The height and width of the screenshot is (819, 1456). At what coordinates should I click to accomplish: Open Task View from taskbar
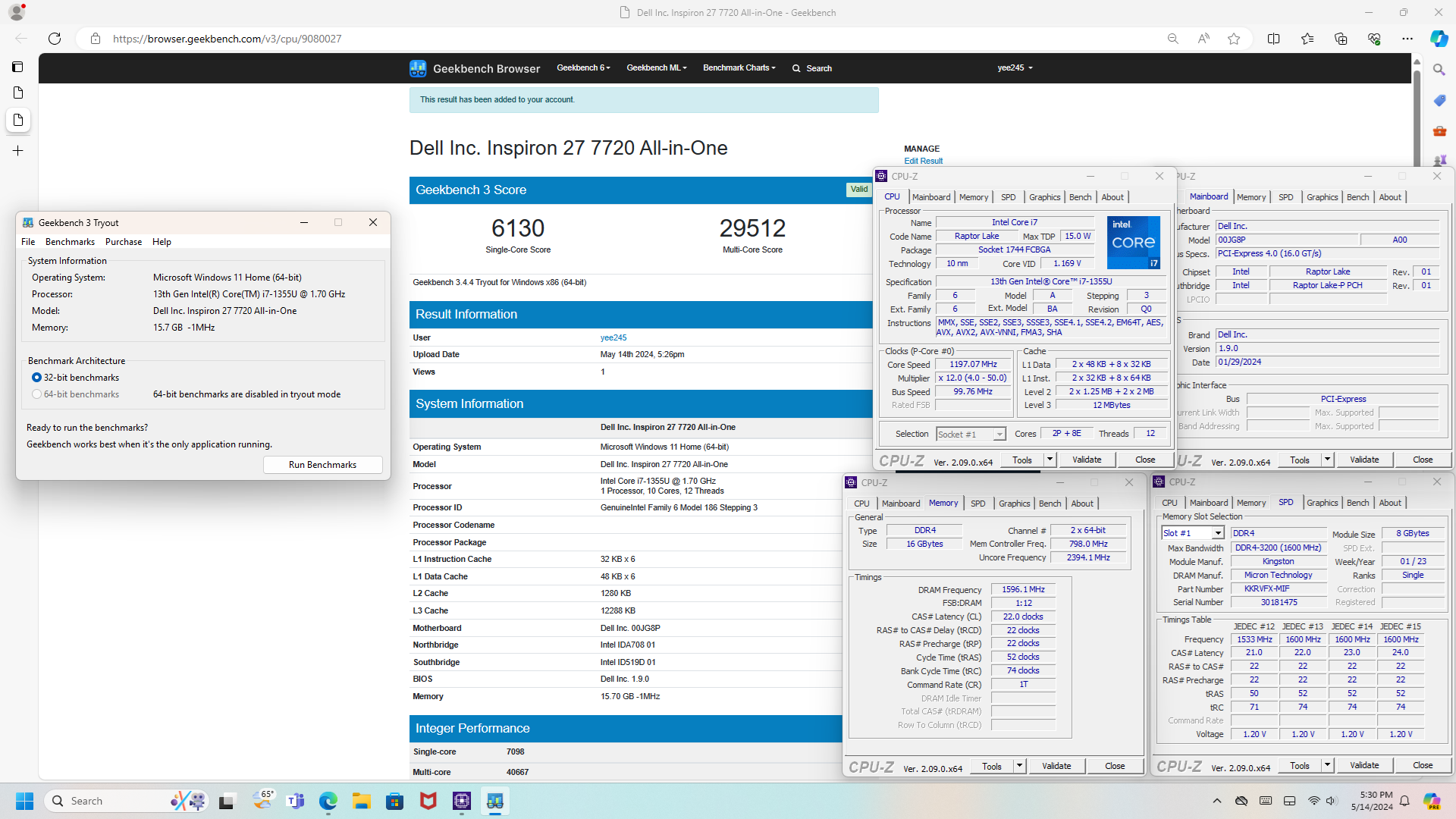pos(227,801)
